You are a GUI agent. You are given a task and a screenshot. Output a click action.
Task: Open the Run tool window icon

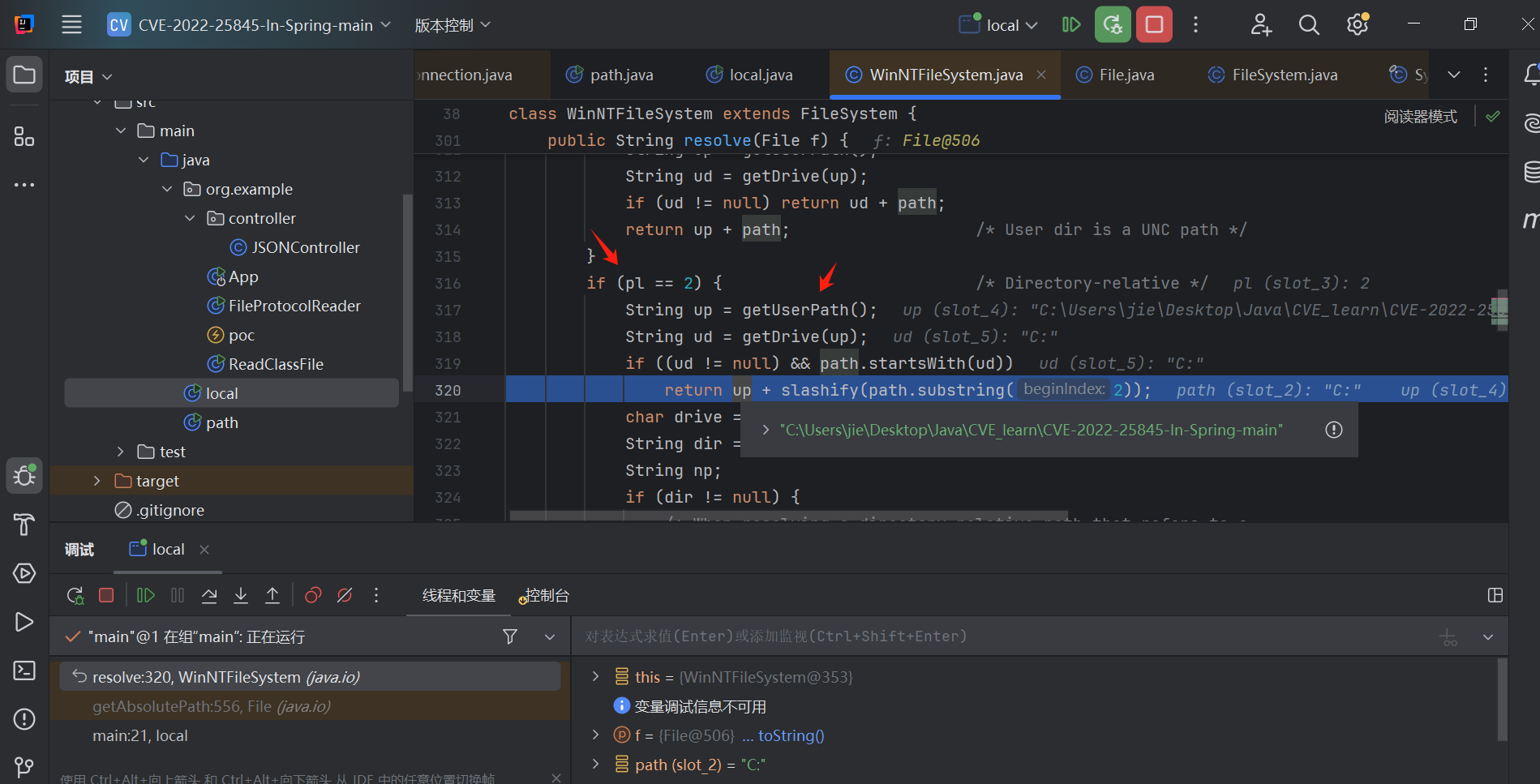(24, 622)
